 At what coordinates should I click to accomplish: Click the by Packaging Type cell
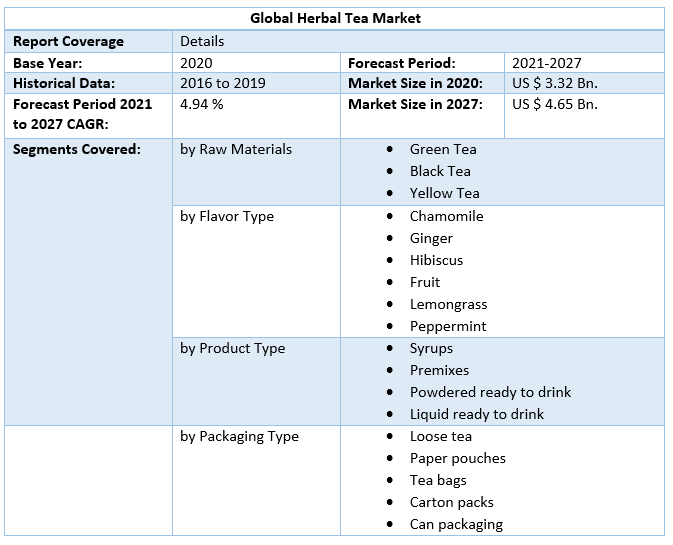click(x=239, y=436)
